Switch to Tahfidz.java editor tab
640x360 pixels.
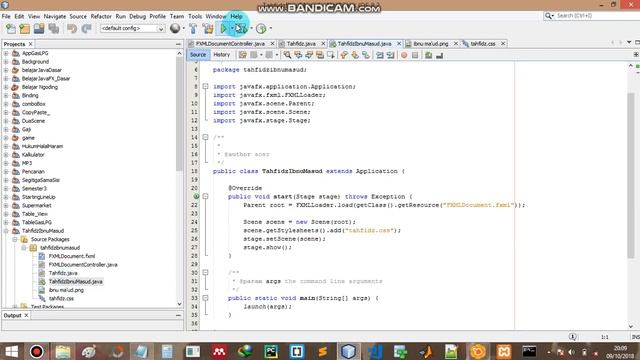(301, 44)
